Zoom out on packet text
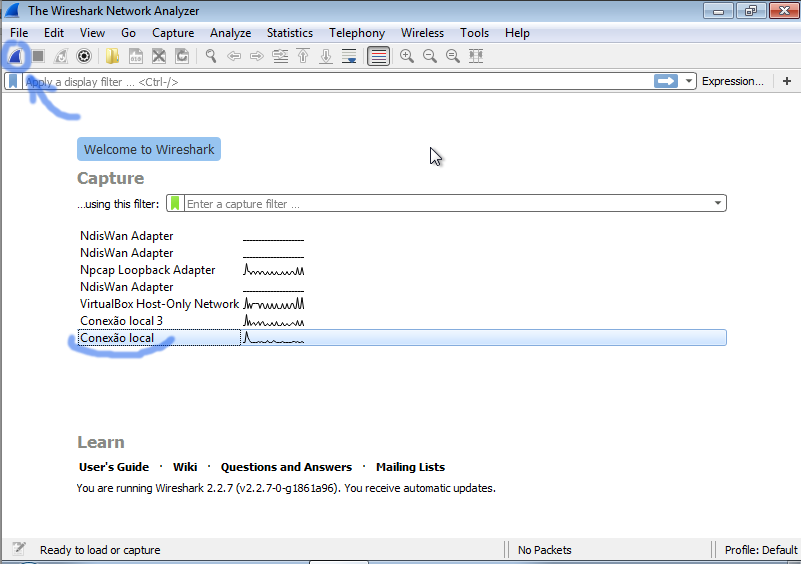The image size is (801, 564). tap(430, 56)
